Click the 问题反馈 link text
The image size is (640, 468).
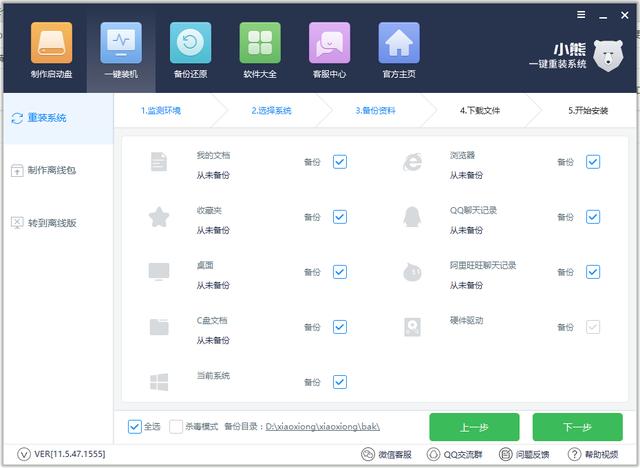click(532, 455)
